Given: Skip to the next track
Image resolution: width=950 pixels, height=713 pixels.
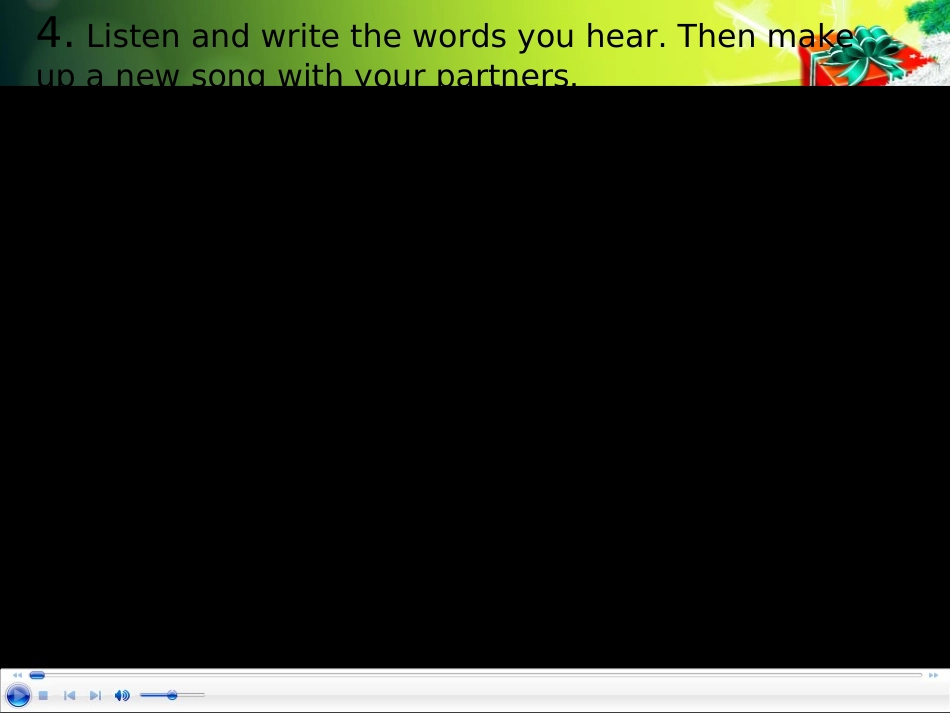Looking at the screenshot, I should [95, 695].
